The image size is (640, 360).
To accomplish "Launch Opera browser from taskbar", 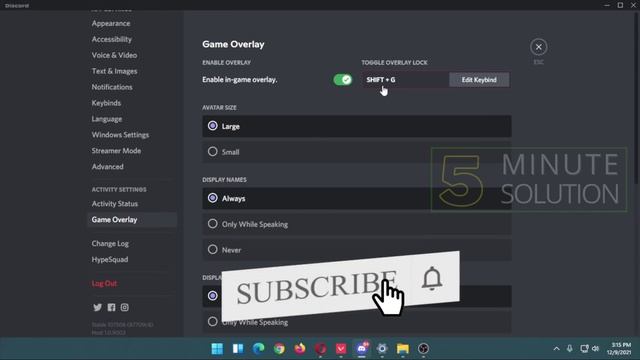I will coord(320,349).
